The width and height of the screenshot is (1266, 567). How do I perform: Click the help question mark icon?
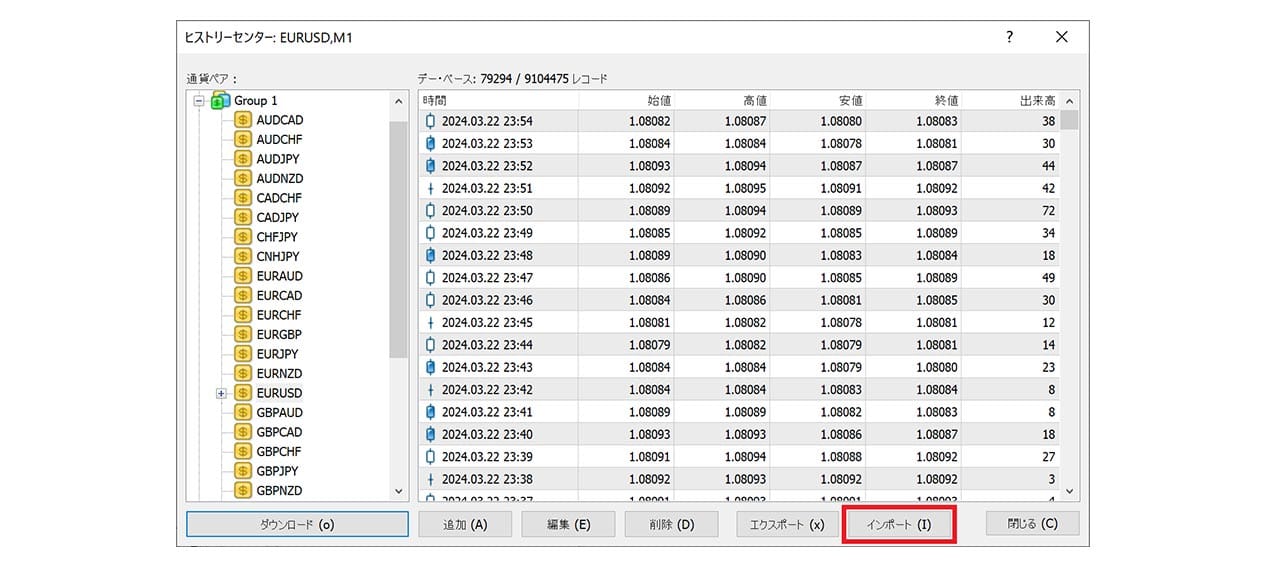1009,37
